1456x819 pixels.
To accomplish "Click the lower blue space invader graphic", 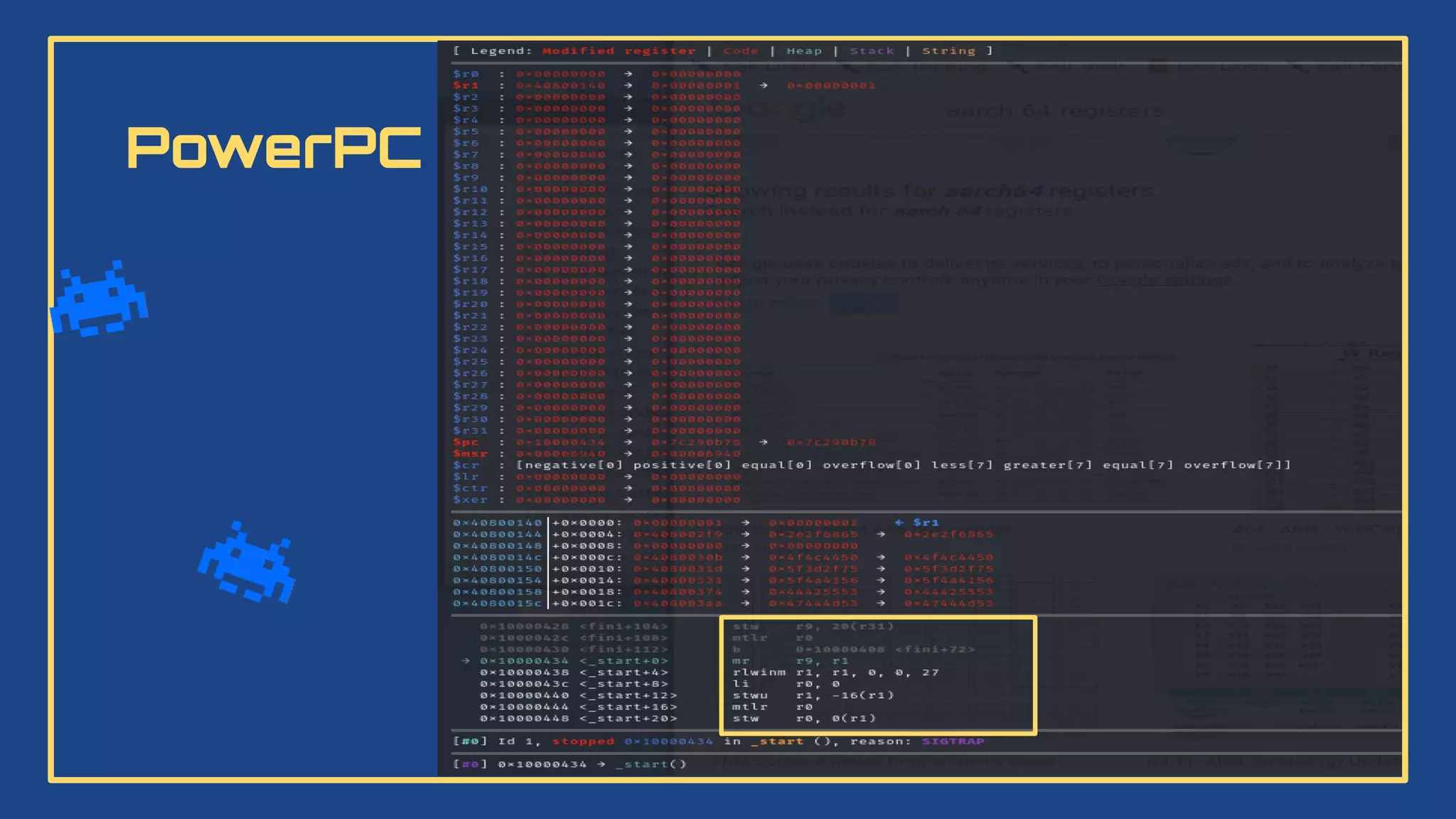I will (247, 561).
